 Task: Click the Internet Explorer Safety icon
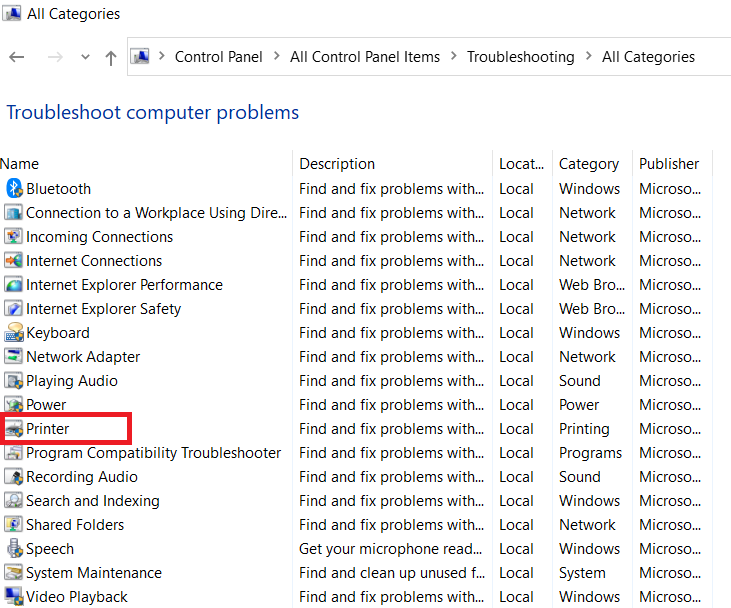[x=14, y=309]
